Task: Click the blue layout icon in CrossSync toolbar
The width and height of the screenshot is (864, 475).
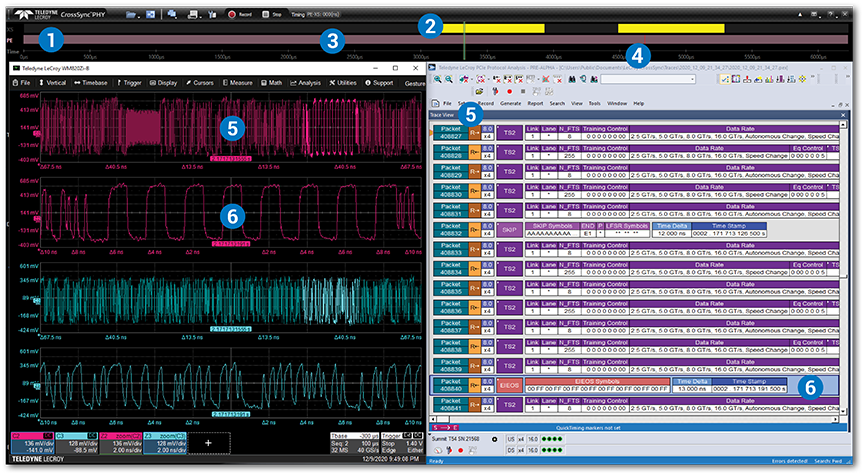Action: (x=150, y=14)
